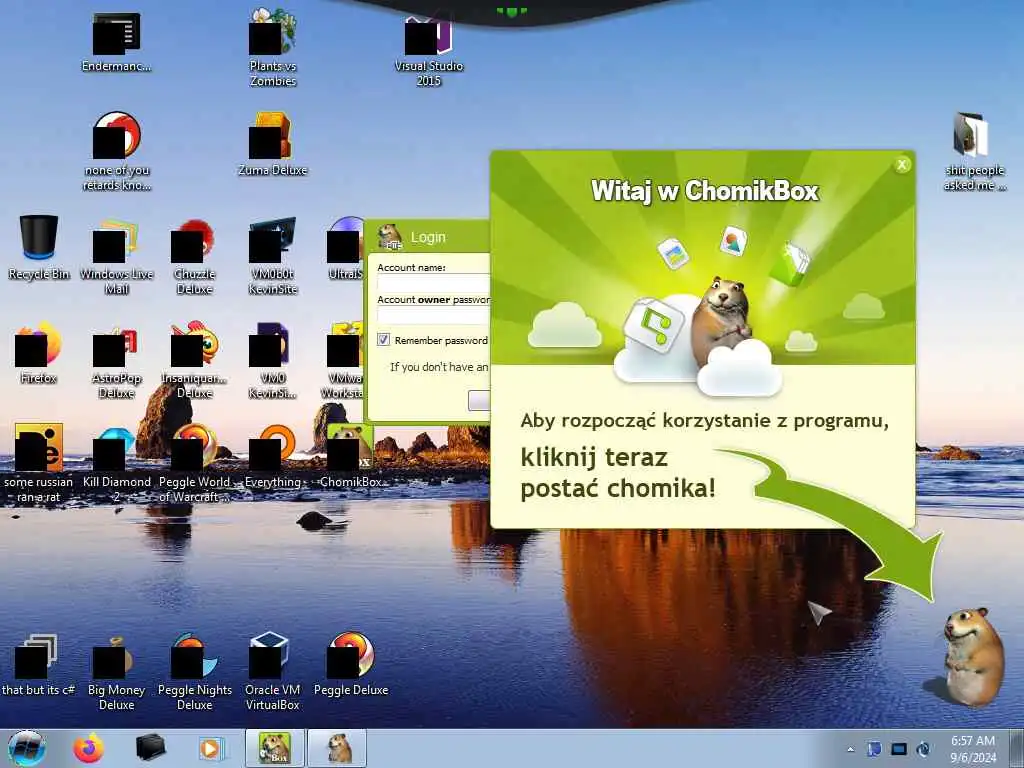Open the tray flag notification icon
The width and height of the screenshot is (1024, 768).
coord(874,749)
